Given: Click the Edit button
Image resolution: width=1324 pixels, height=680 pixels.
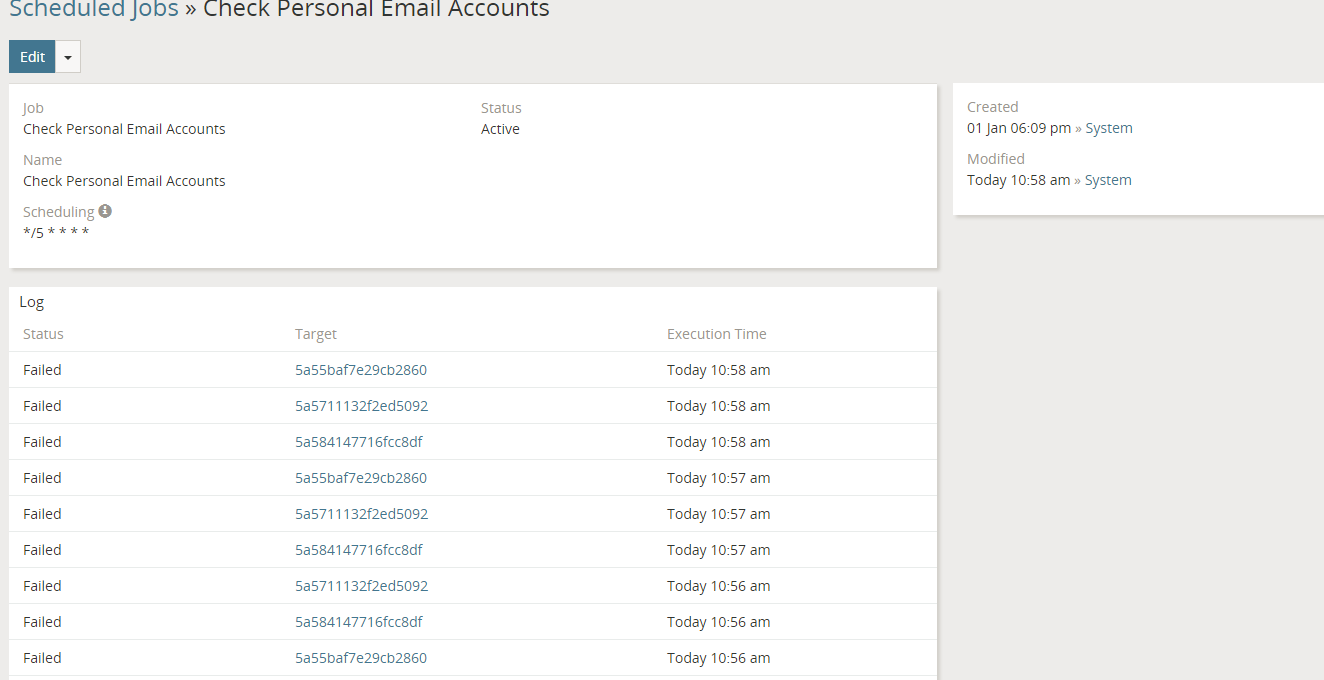Looking at the screenshot, I should [x=32, y=57].
